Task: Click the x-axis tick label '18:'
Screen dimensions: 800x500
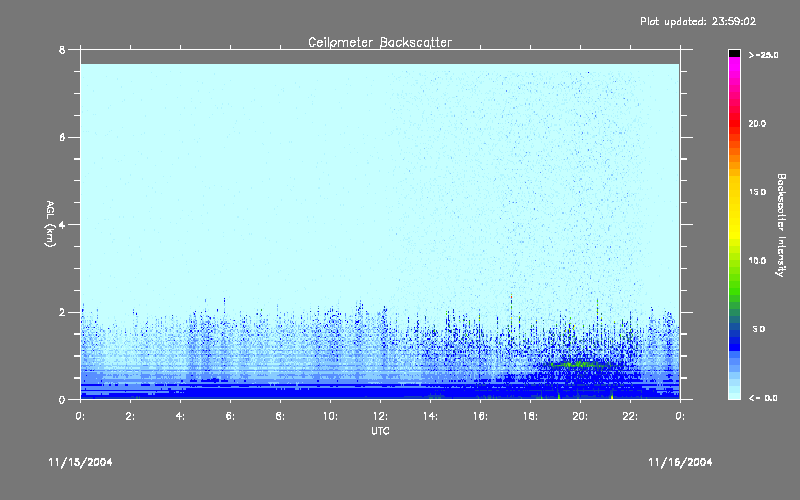Action: [x=530, y=416]
